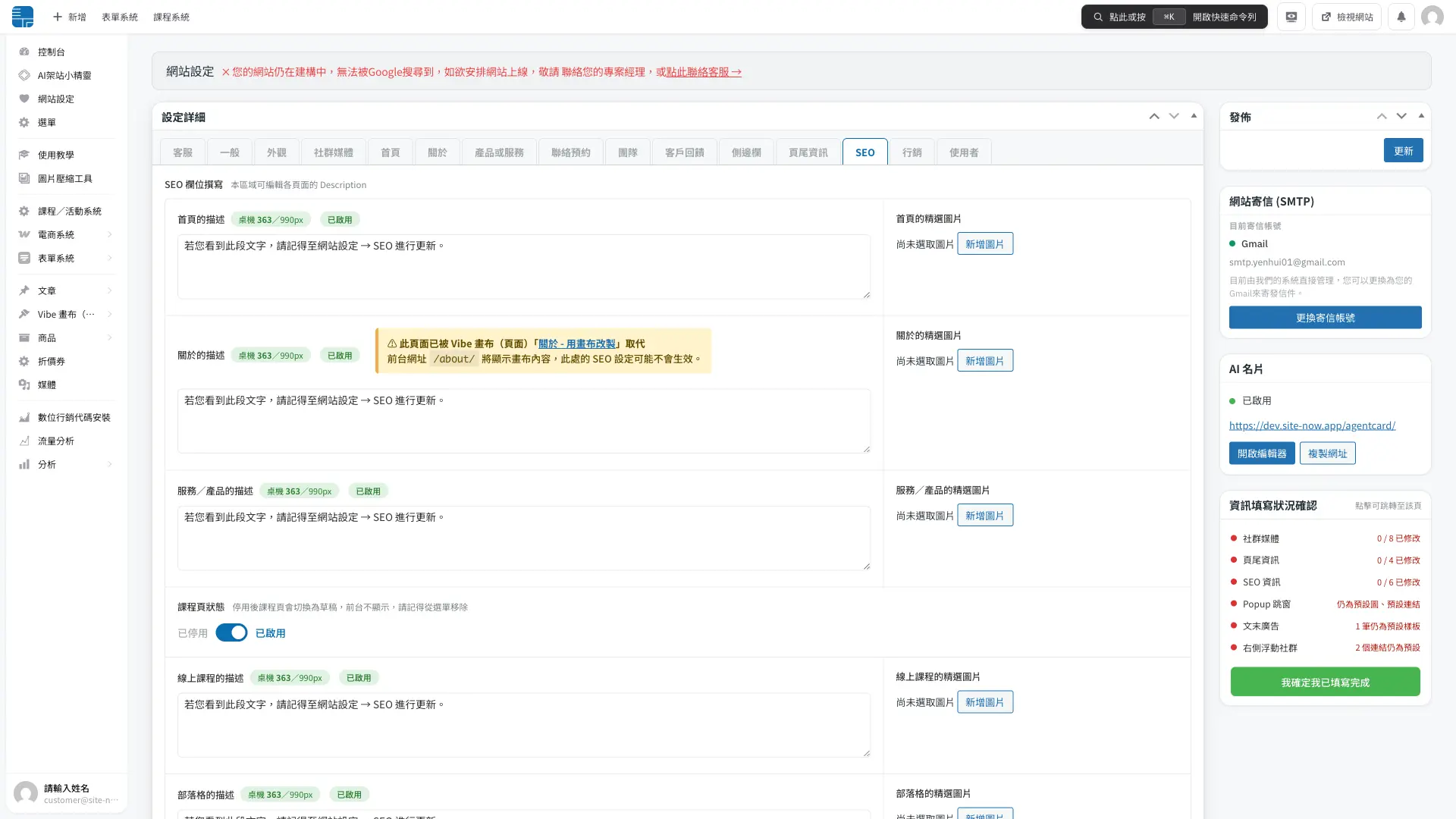Collapse the 設定詳細 panel triangle
Image resolution: width=1456 pixels, height=819 pixels.
coord(1194,116)
